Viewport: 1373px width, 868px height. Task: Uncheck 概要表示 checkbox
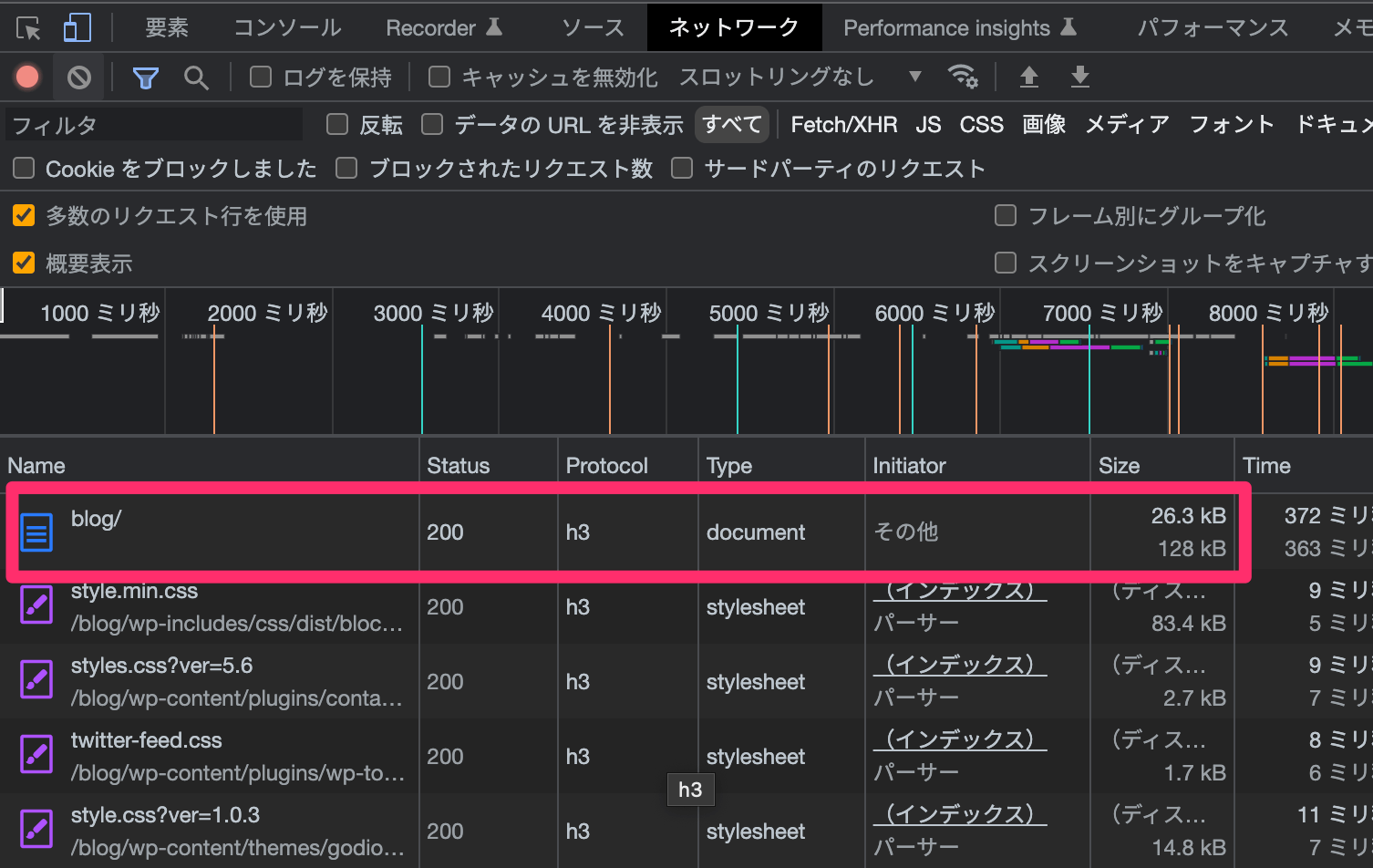click(24, 263)
